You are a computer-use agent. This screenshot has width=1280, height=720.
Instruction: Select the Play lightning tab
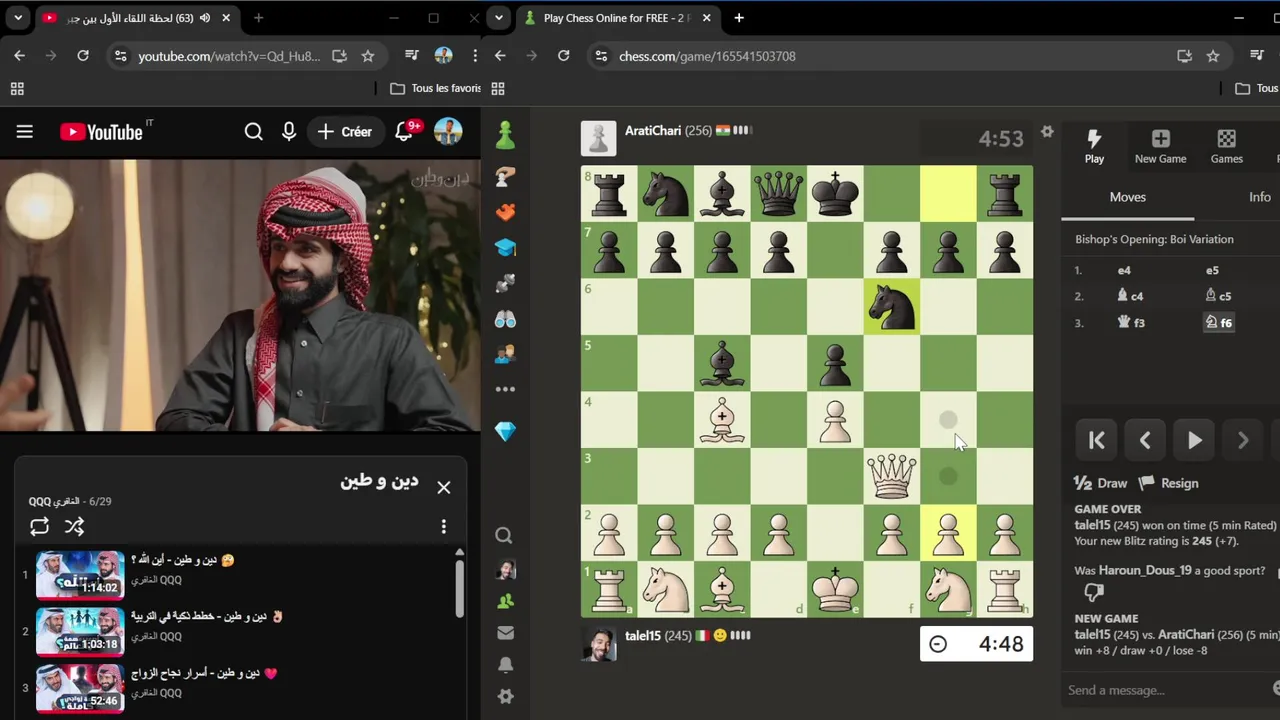pos(1094,146)
